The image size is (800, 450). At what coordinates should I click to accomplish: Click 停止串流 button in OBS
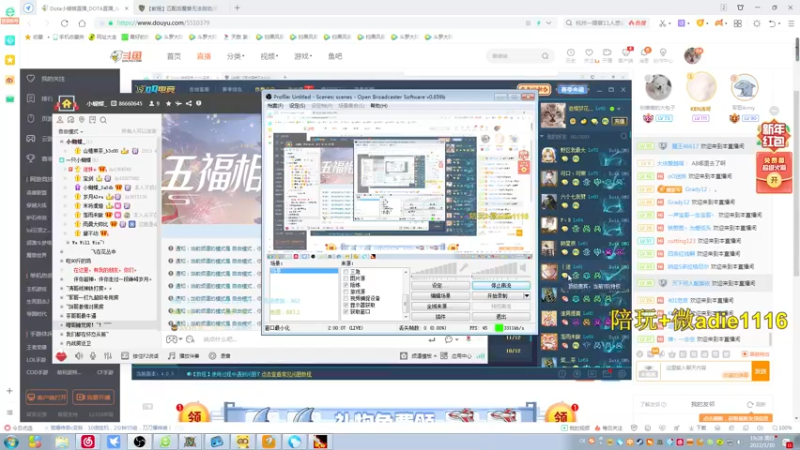coord(501,286)
